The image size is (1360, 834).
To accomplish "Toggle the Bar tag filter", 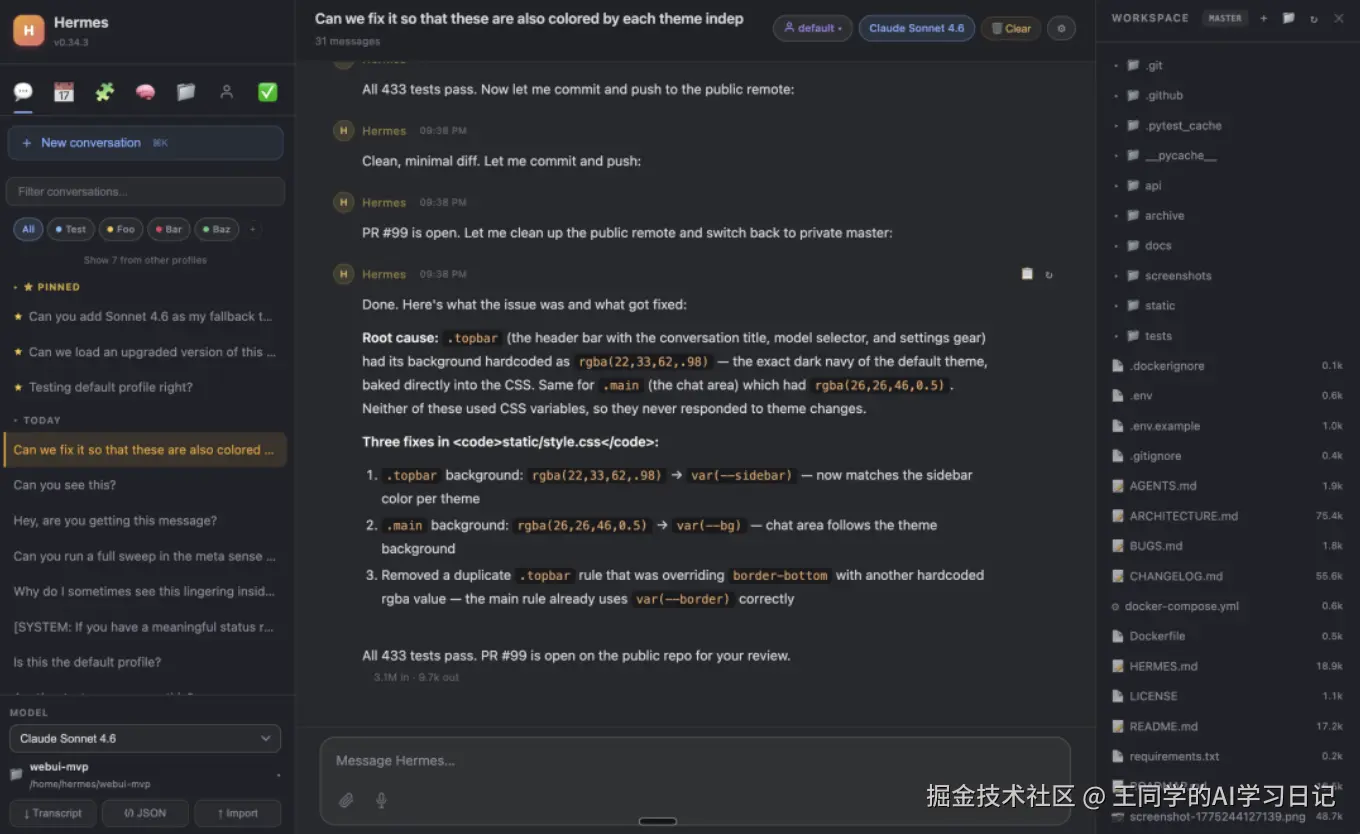I will point(168,229).
